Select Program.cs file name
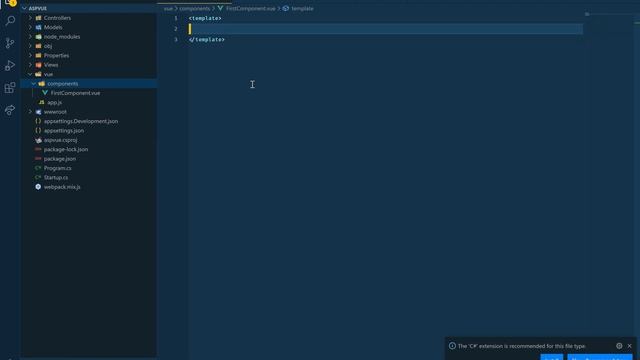Viewport: 640px width, 360px height. (58, 168)
